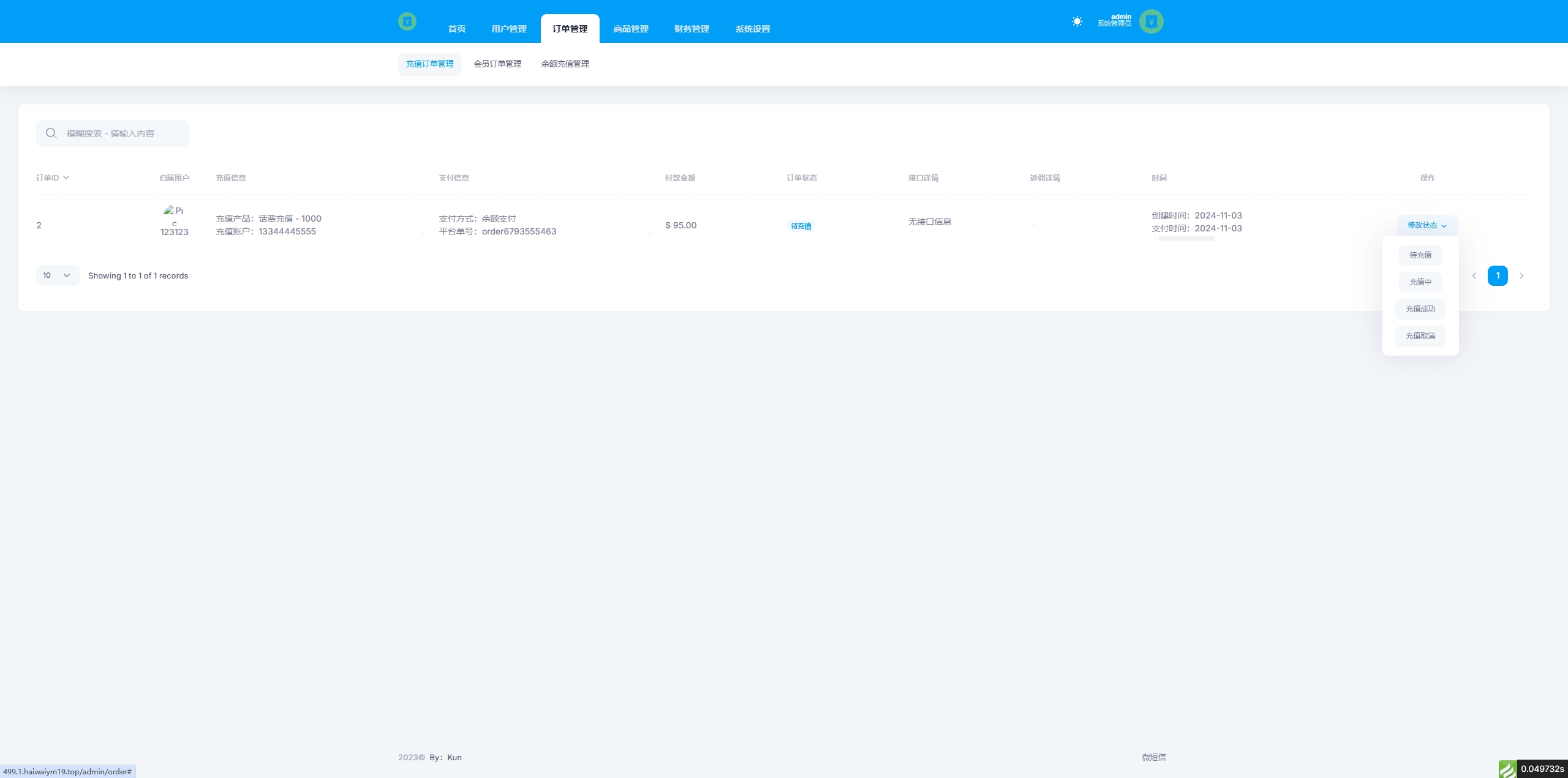The image size is (1568, 778).
Task: Collapse the 修改状态 dropdown button
Action: (1427, 225)
